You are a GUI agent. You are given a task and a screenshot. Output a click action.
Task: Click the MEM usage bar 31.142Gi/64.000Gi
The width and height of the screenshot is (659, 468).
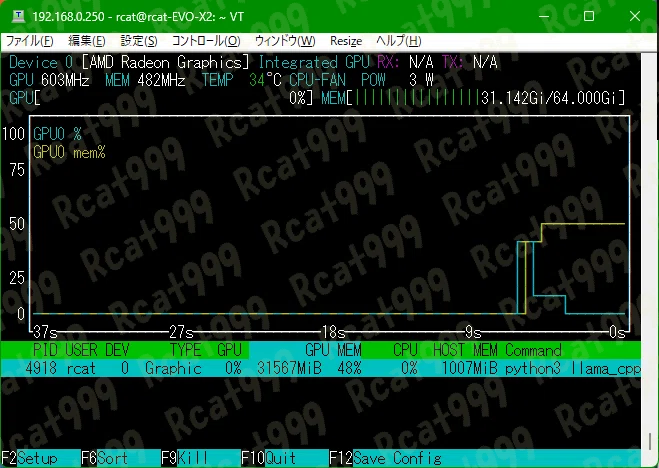pyautogui.click(x=473, y=98)
